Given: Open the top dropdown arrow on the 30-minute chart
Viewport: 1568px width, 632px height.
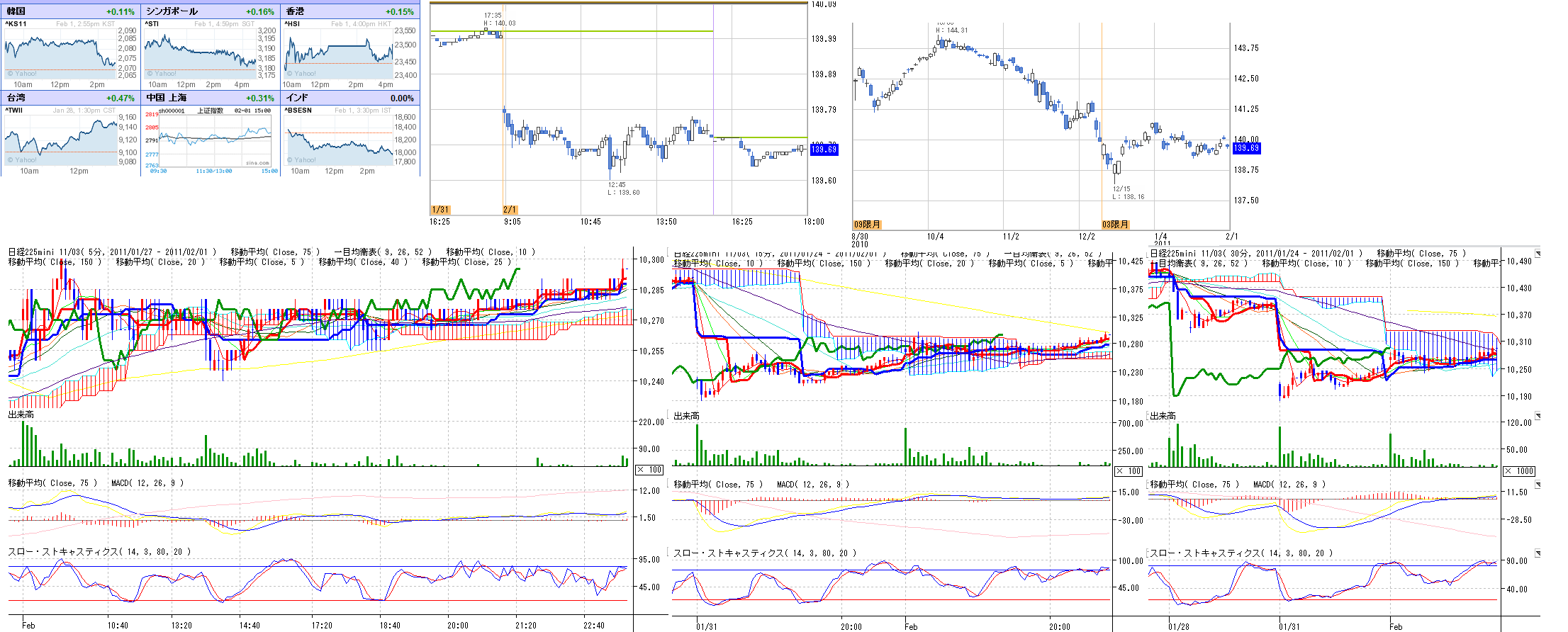Looking at the screenshot, I should (x=1538, y=253).
